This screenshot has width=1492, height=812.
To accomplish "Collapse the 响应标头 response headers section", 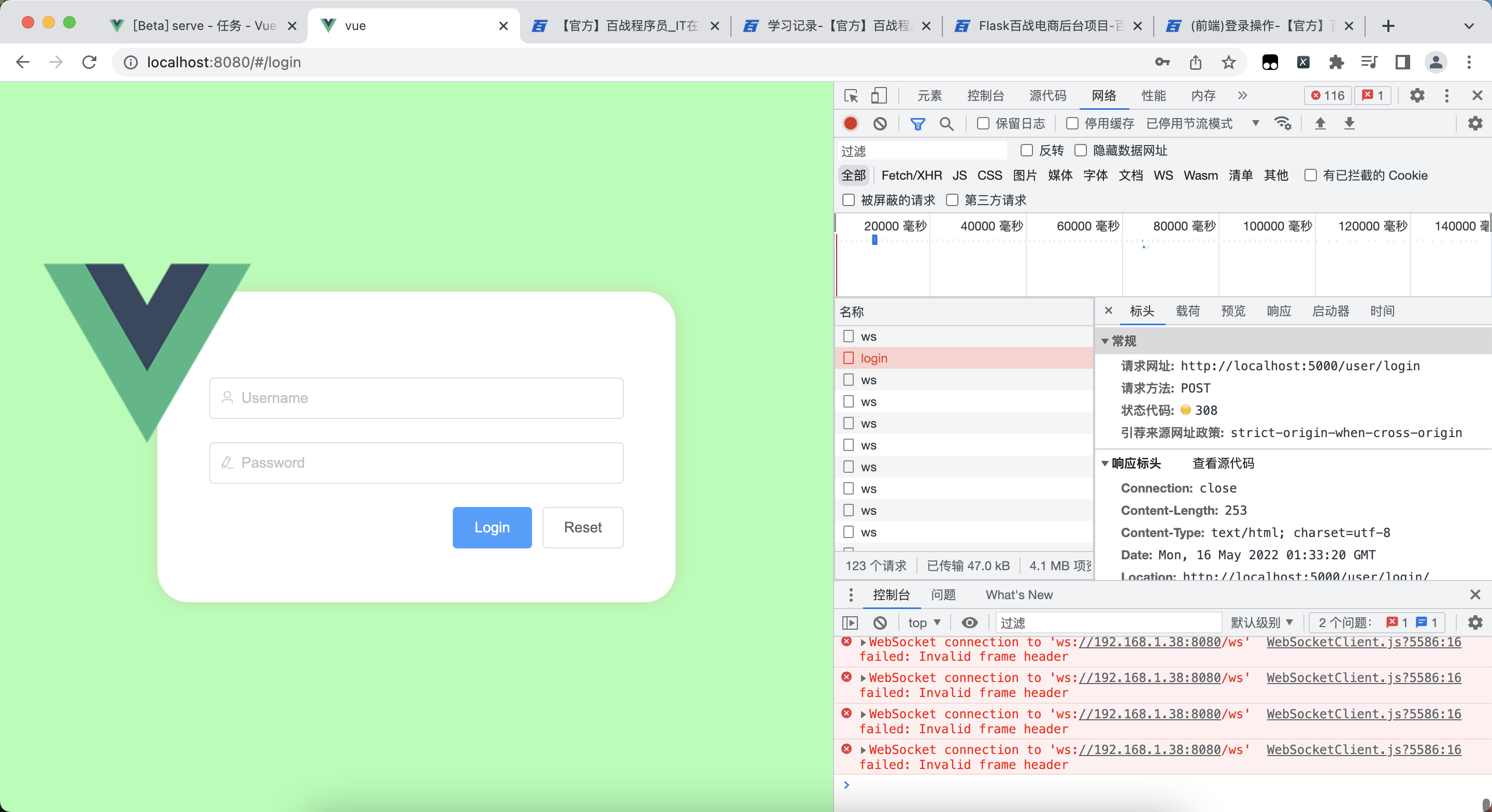I will [x=1104, y=463].
